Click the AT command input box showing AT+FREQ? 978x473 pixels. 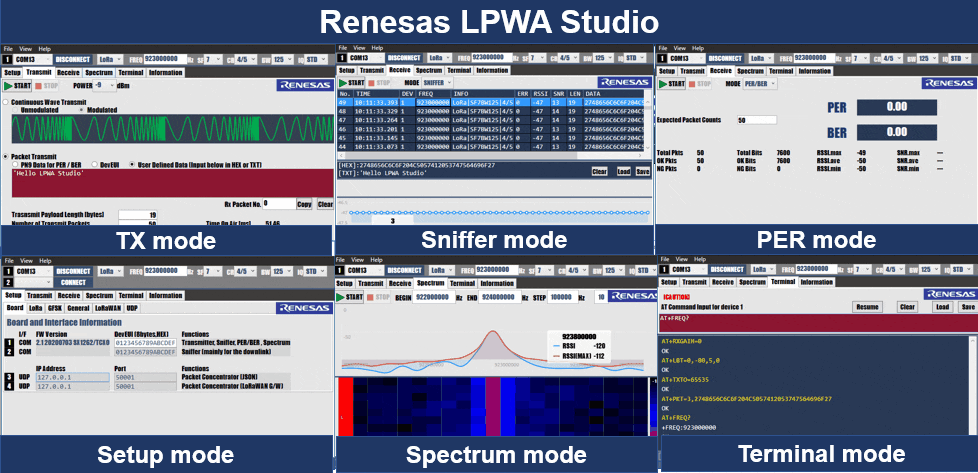818,324
